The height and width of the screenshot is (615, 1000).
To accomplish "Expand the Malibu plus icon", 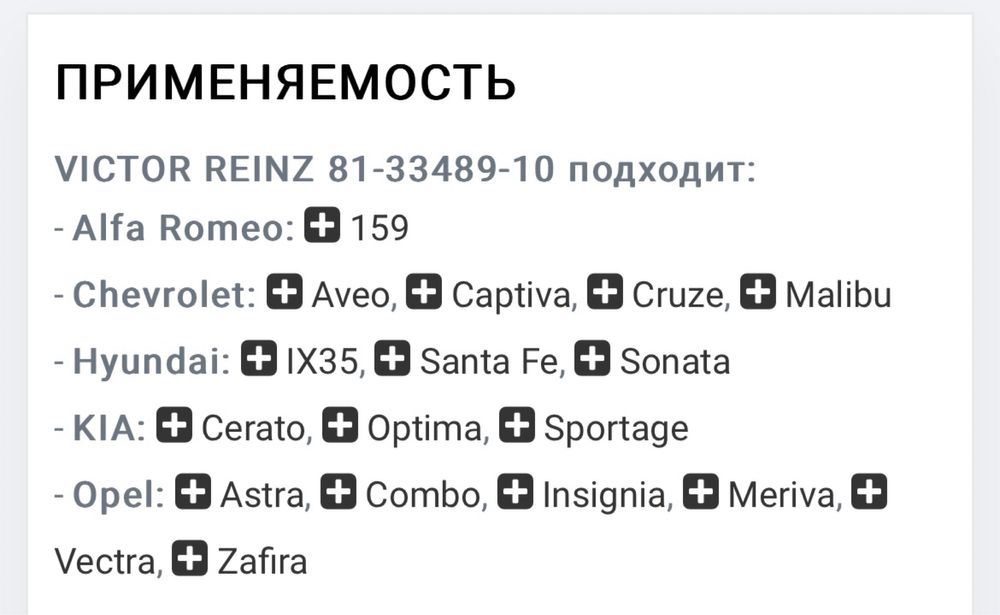I will pos(759,294).
